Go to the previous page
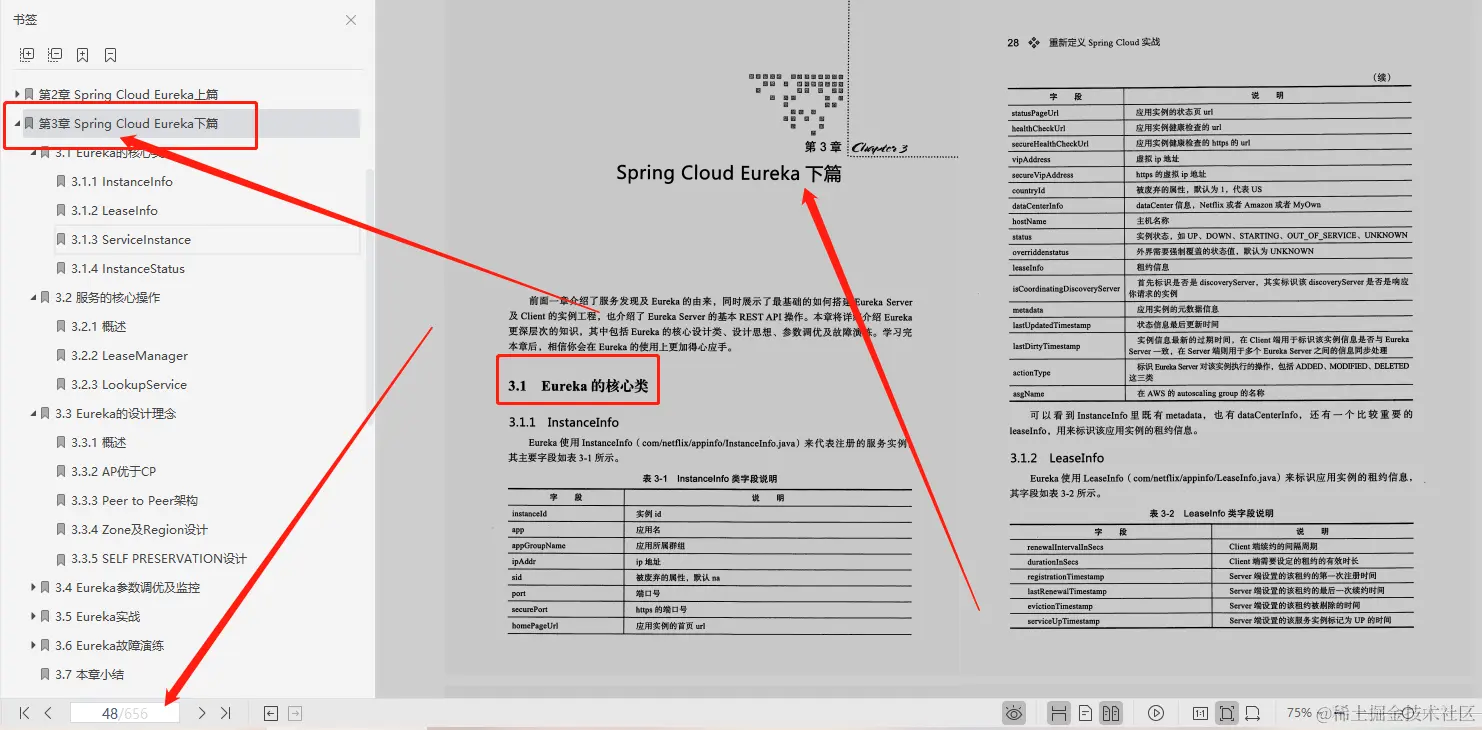The image size is (1482, 730). coord(48,713)
